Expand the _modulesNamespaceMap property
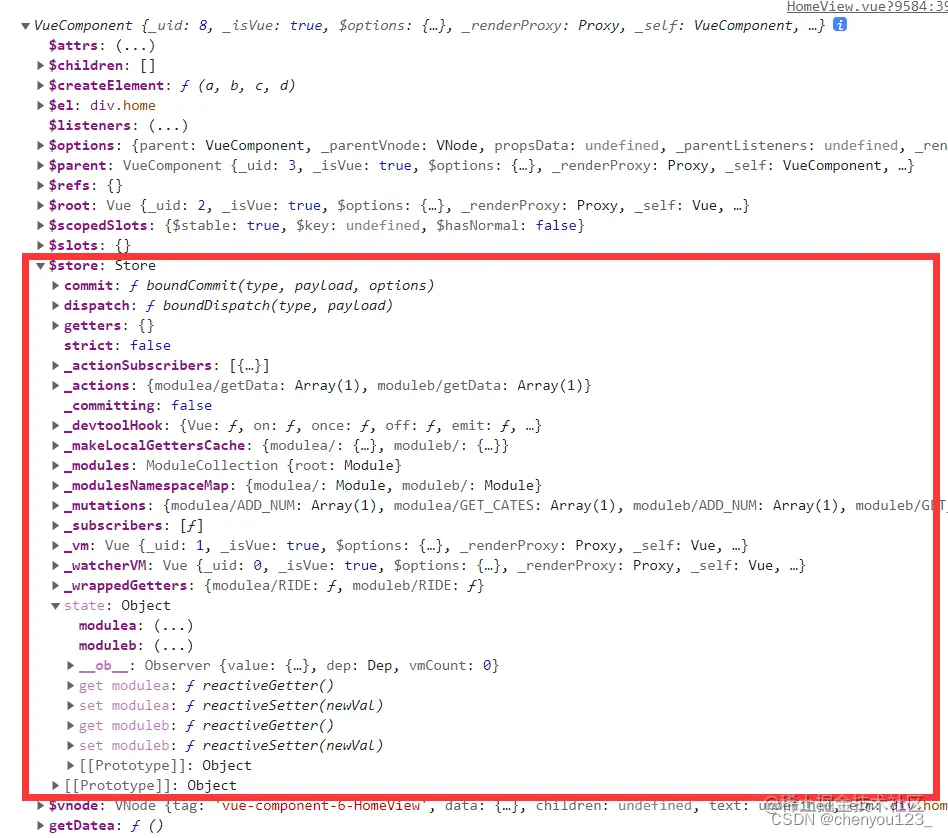The height and width of the screenshot is (838, 948). point(56,486)
